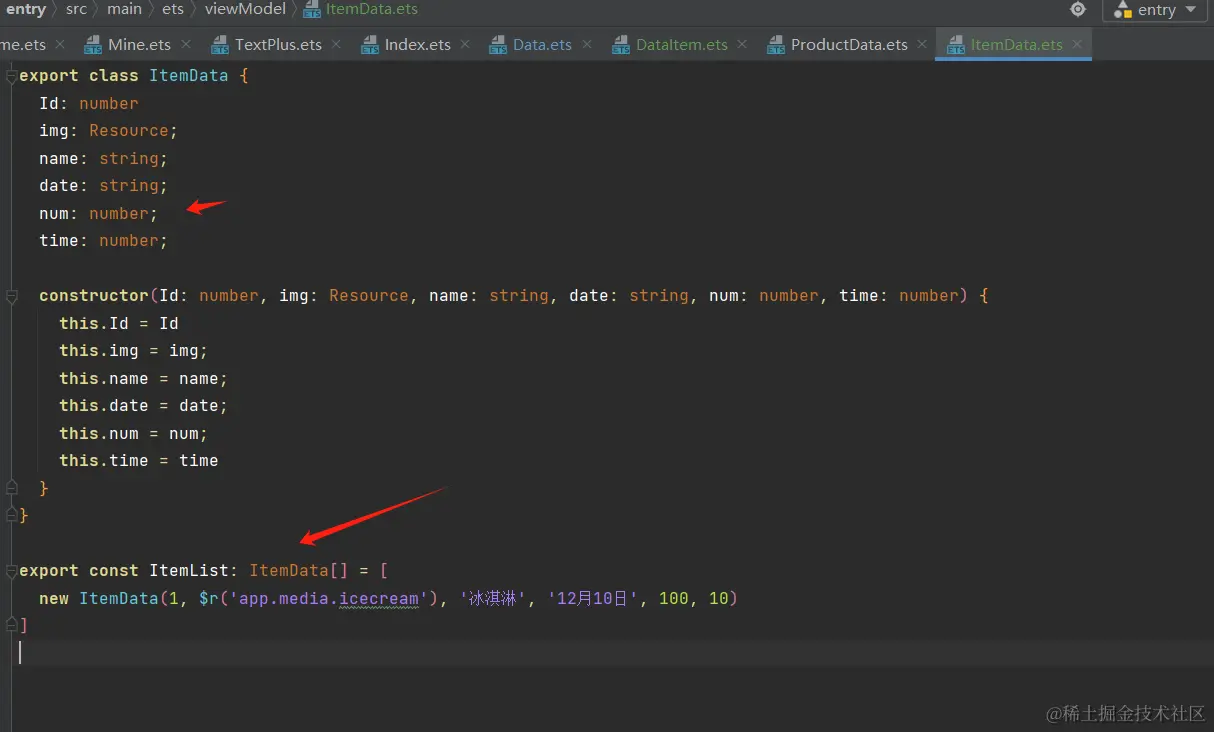
Task: Click the main breadcrumb
Action: click(x=124, y=9)
